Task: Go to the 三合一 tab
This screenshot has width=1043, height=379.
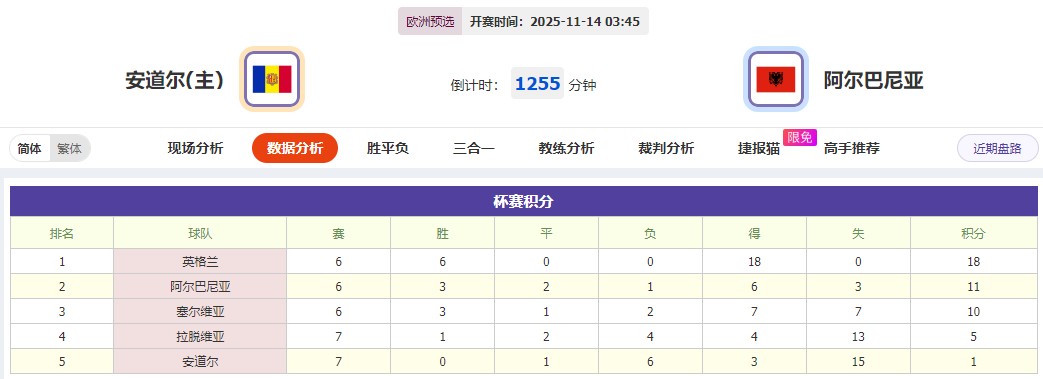Action: point(474,148)
